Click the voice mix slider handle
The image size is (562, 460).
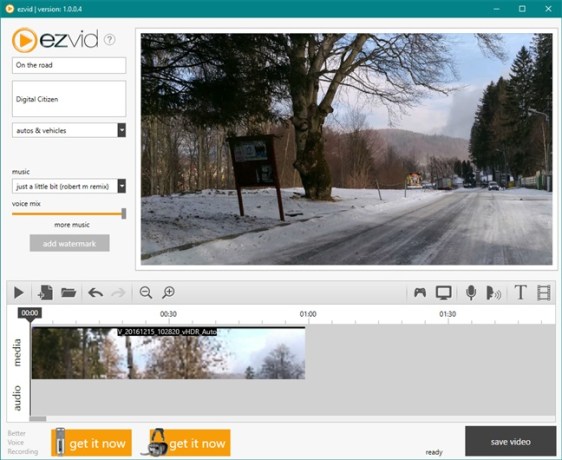point(124,213)
